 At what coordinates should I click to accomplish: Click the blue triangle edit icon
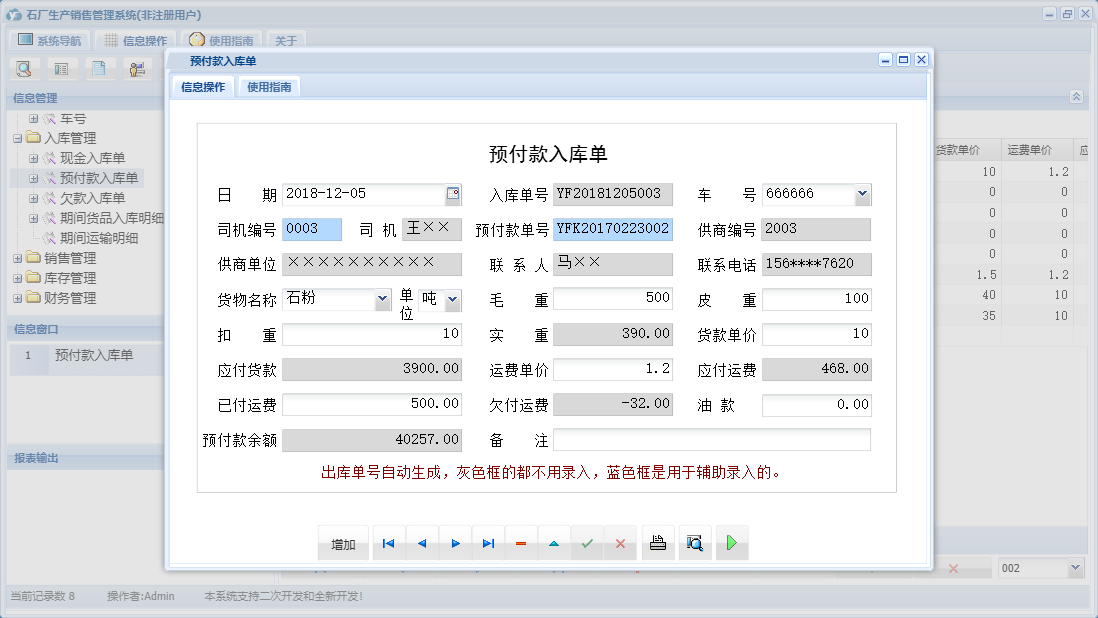coord(554,543)
